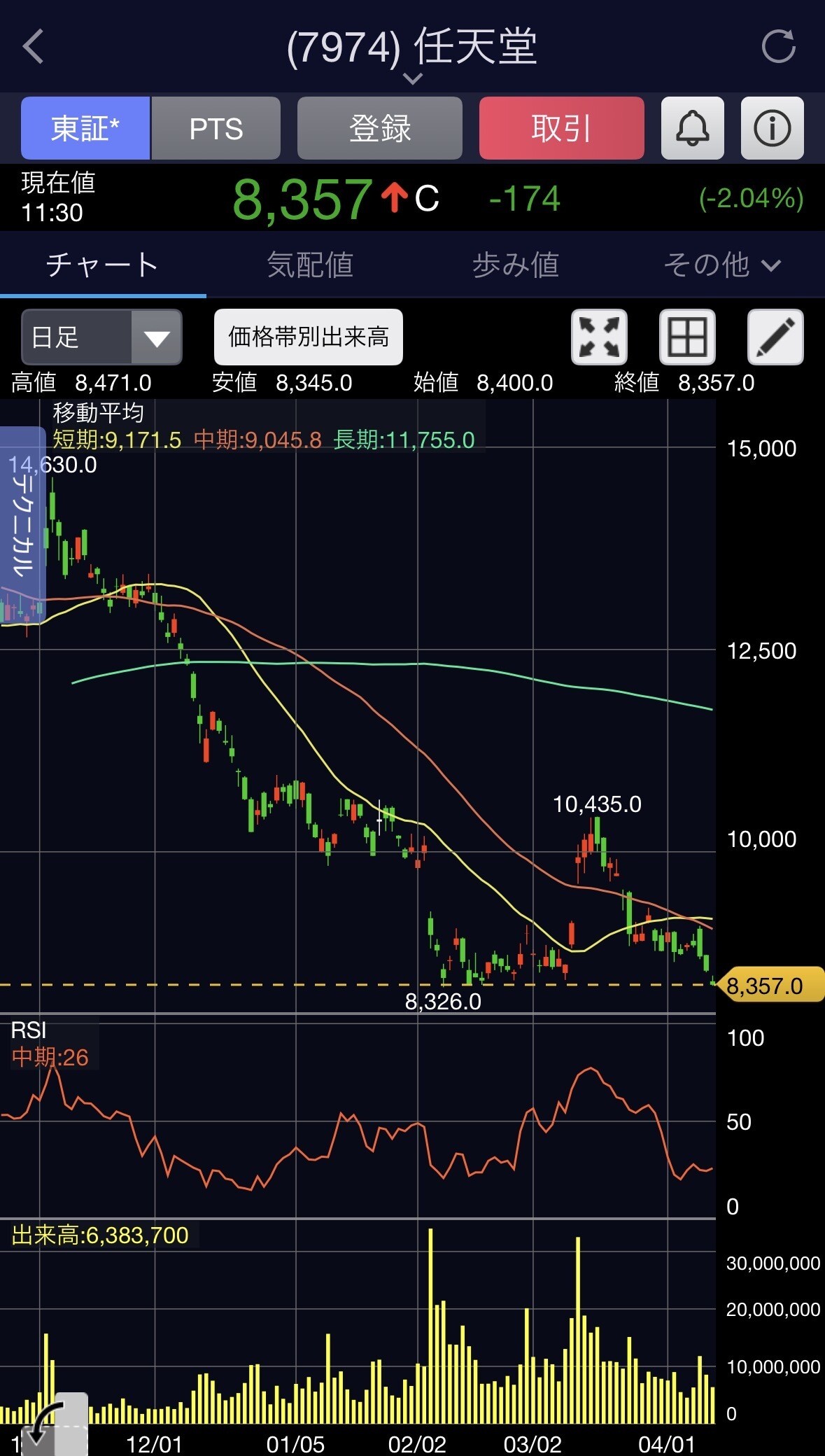
Task: Expand chart to fullscreen
Action: point(599,337)
